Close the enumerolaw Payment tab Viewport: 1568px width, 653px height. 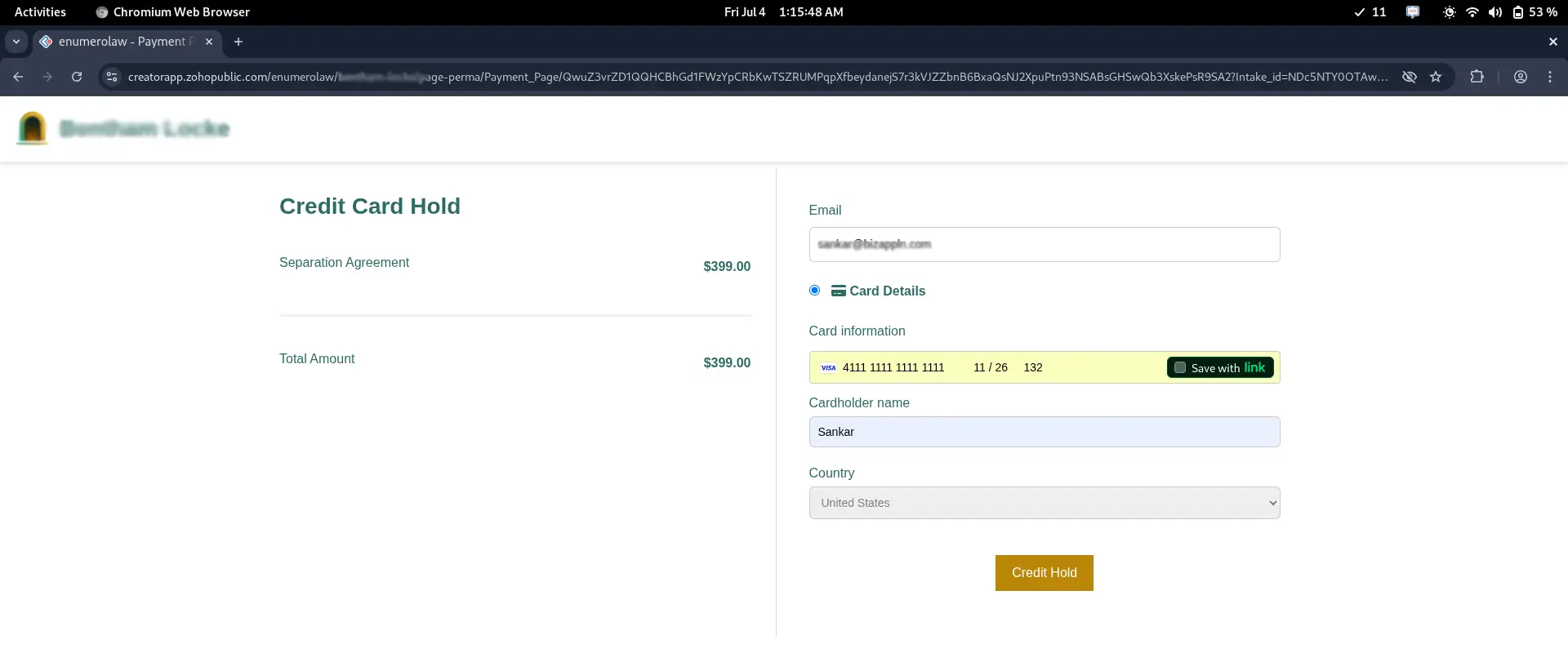click(x=209, y=42)
